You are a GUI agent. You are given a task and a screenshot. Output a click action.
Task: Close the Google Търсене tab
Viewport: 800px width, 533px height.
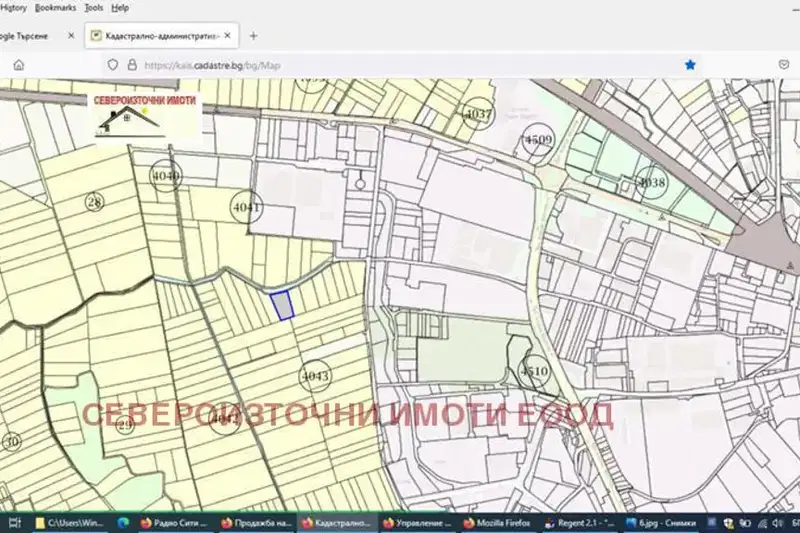(71, 36)
